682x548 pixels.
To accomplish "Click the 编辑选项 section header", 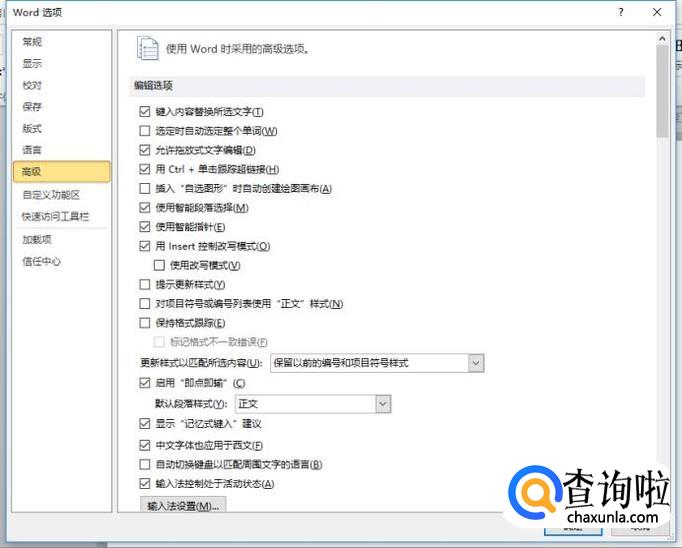I will [x=153, y=86].
